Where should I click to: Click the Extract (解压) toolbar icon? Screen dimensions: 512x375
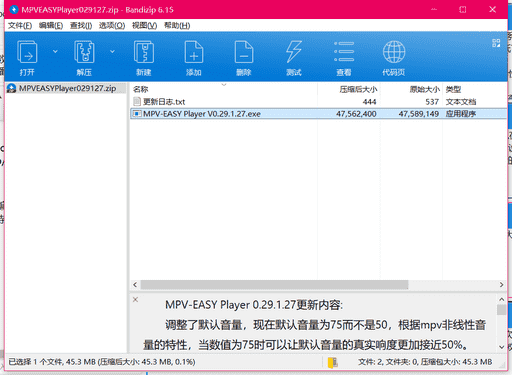tap(84, 52)
